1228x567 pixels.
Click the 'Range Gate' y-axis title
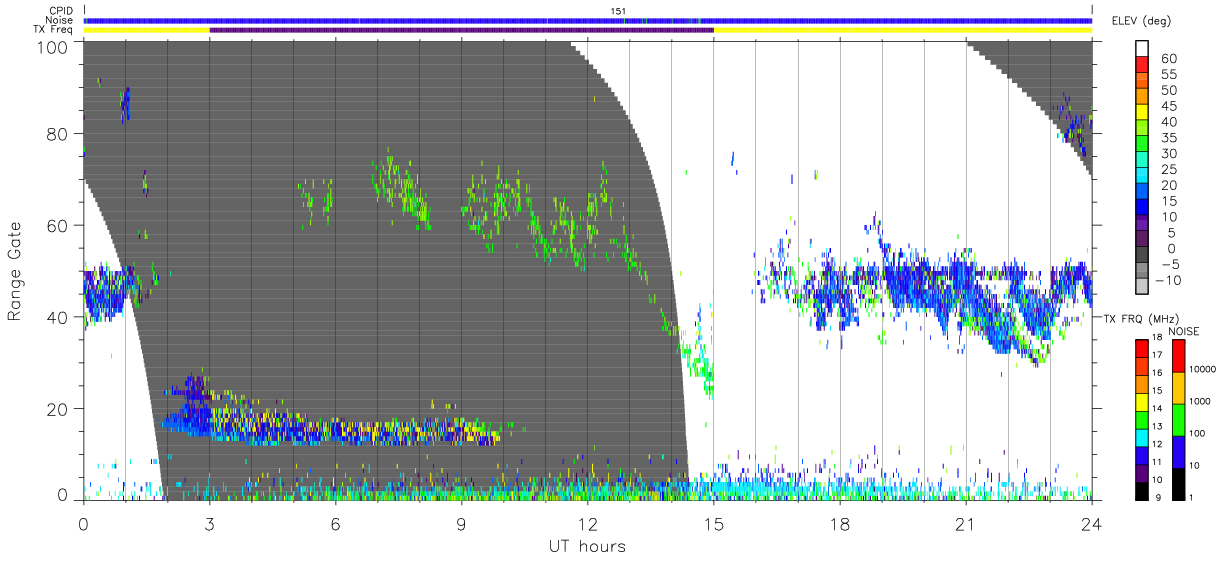[x=15, y=271]
